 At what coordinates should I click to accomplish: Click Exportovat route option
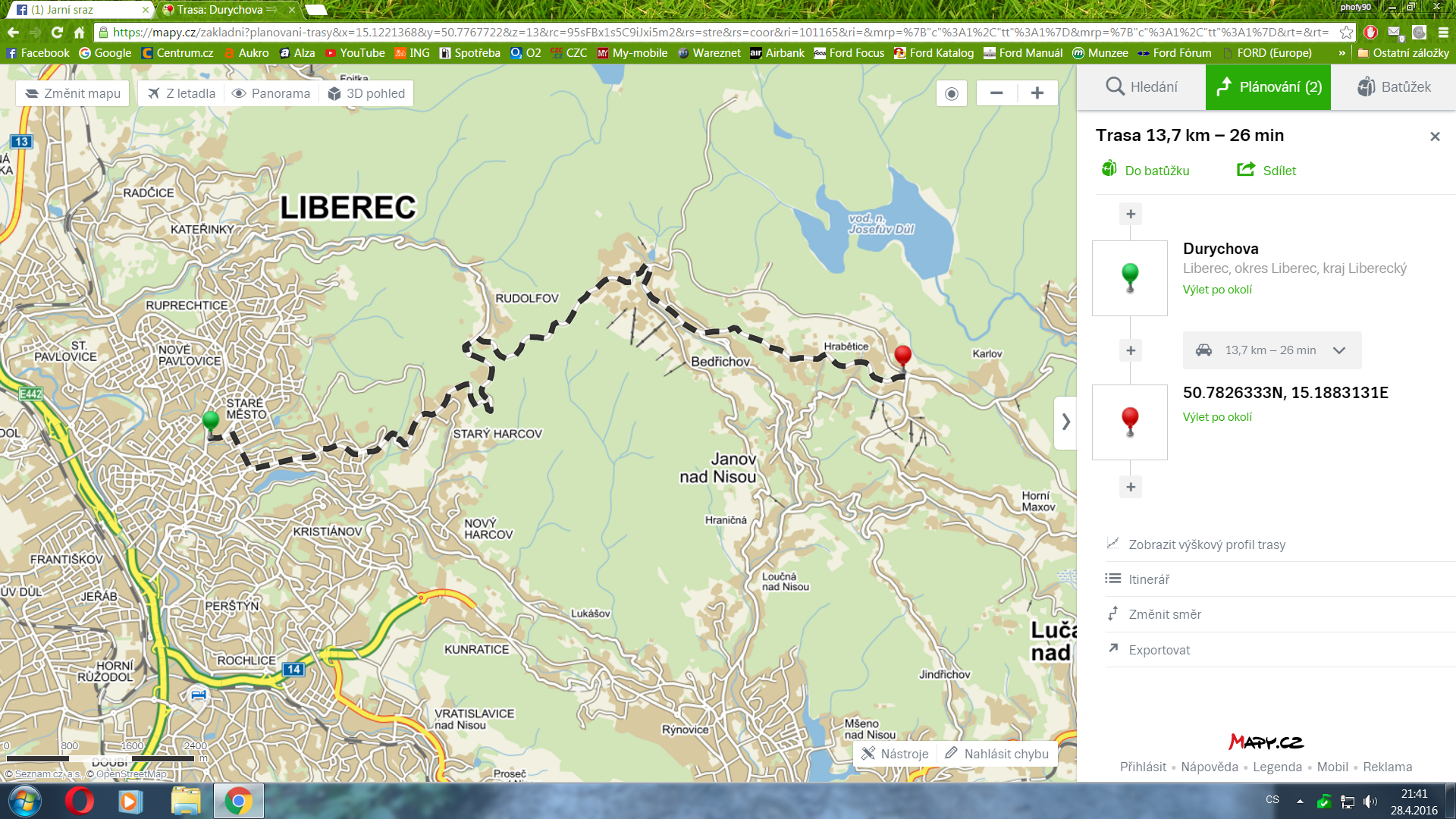click(1159, 650)
